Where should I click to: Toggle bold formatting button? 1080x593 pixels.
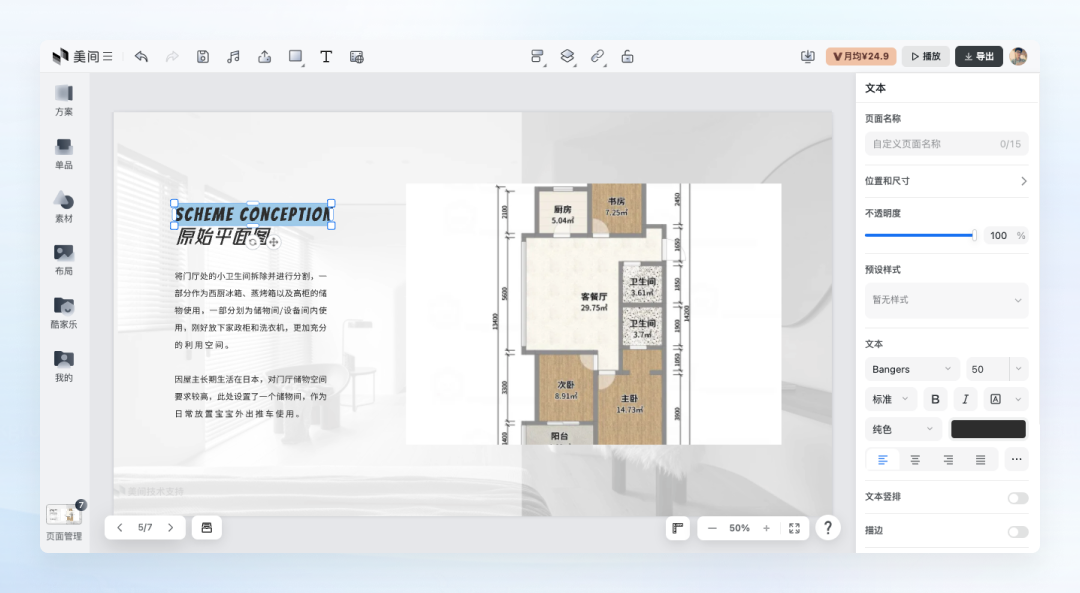935,399
